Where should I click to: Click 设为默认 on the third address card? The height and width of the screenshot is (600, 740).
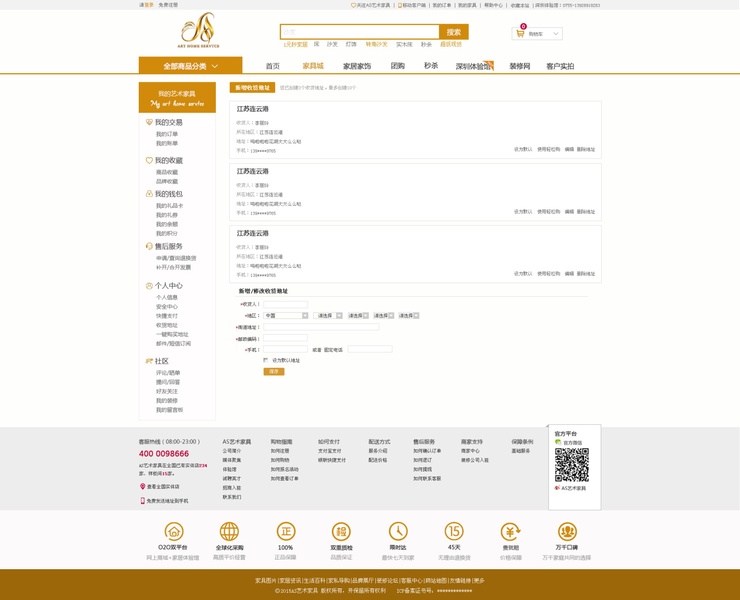coord(523,274)
